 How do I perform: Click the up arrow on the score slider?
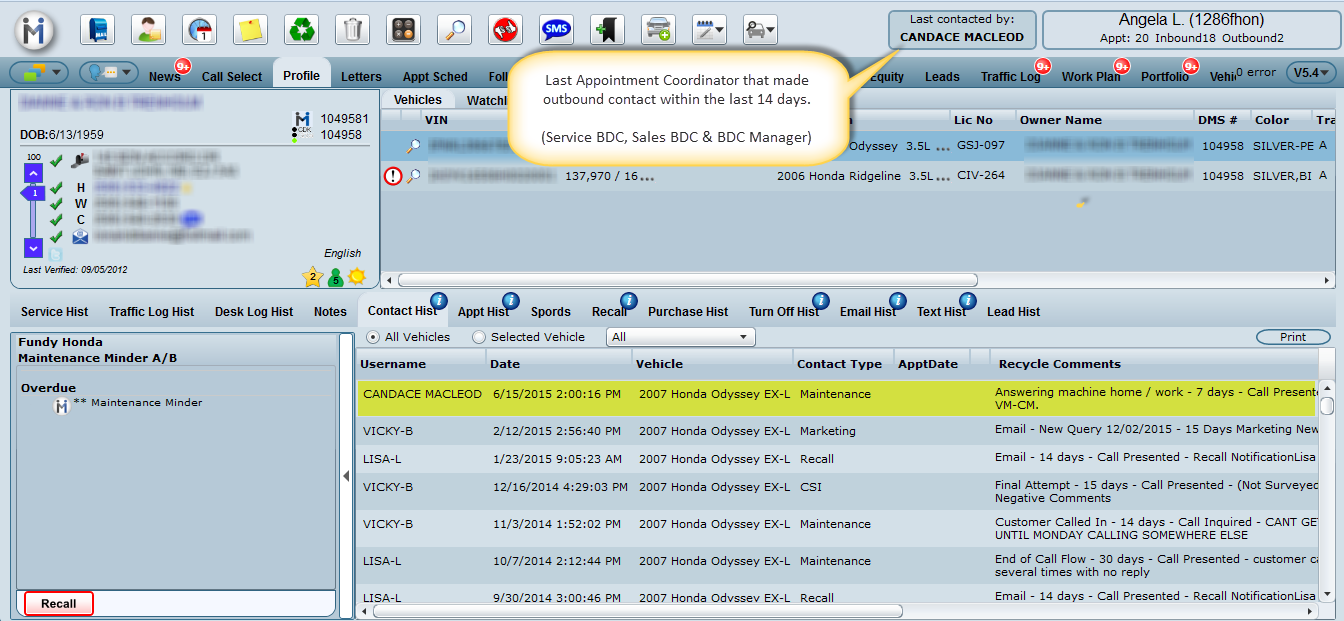tap(33, 173)
